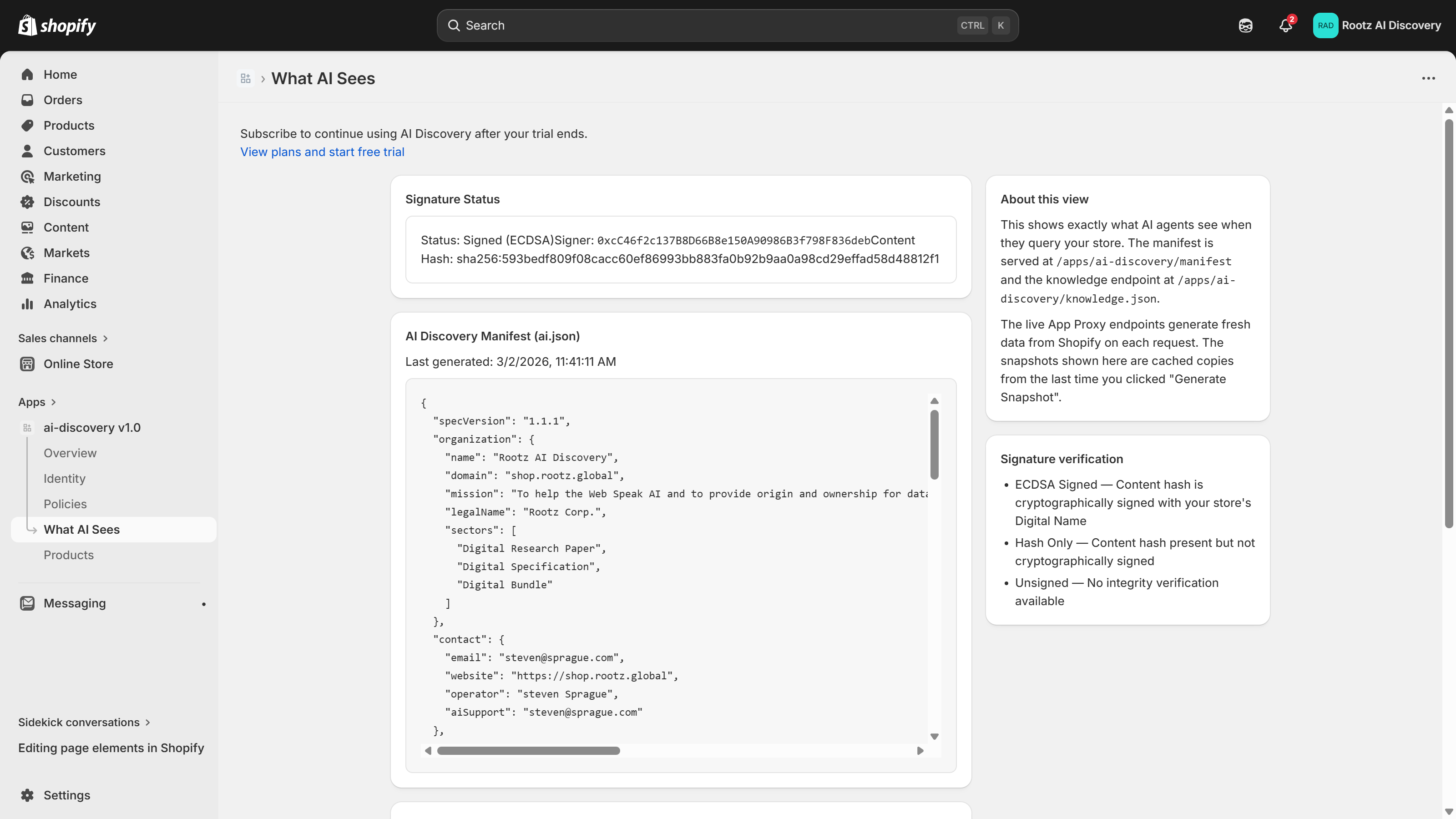Select the Policies nav item
1456x819 pixels.
point(65,504)
